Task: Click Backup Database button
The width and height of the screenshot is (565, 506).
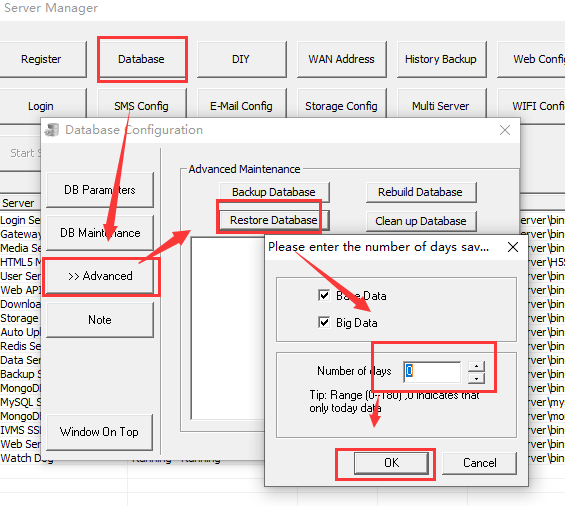Action: pyautogui.click(x=274, y=192)
